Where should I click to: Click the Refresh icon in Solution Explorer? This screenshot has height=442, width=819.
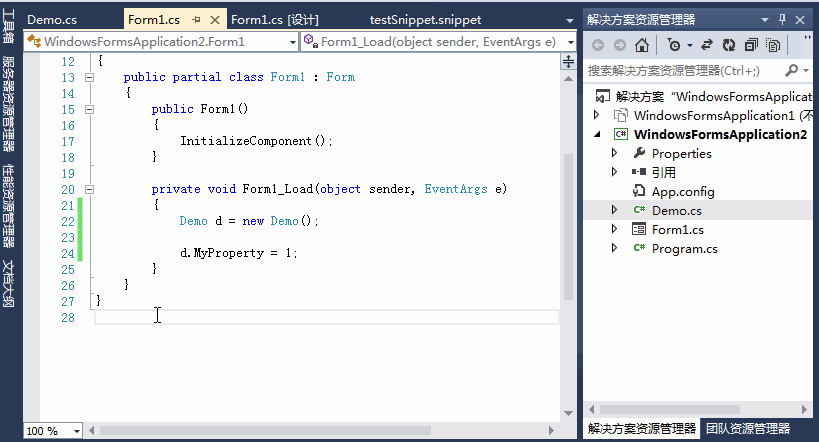[727, 45]
